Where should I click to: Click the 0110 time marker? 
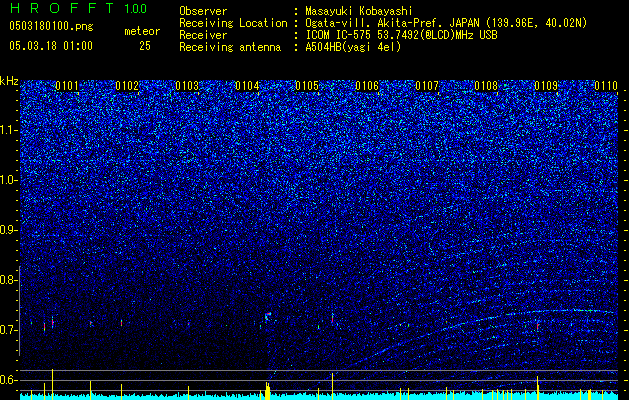(606, 86)
